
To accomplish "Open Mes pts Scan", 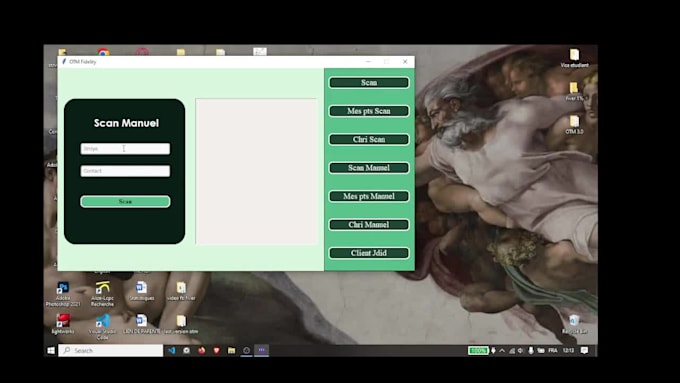I will 369,111.
